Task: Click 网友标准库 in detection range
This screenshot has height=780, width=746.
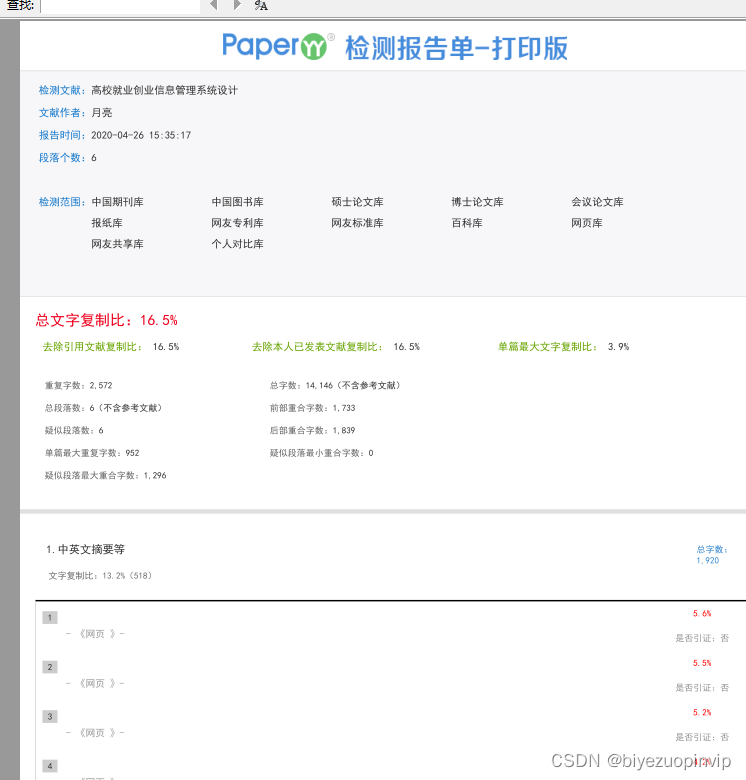Action: [x=357, y=223]
